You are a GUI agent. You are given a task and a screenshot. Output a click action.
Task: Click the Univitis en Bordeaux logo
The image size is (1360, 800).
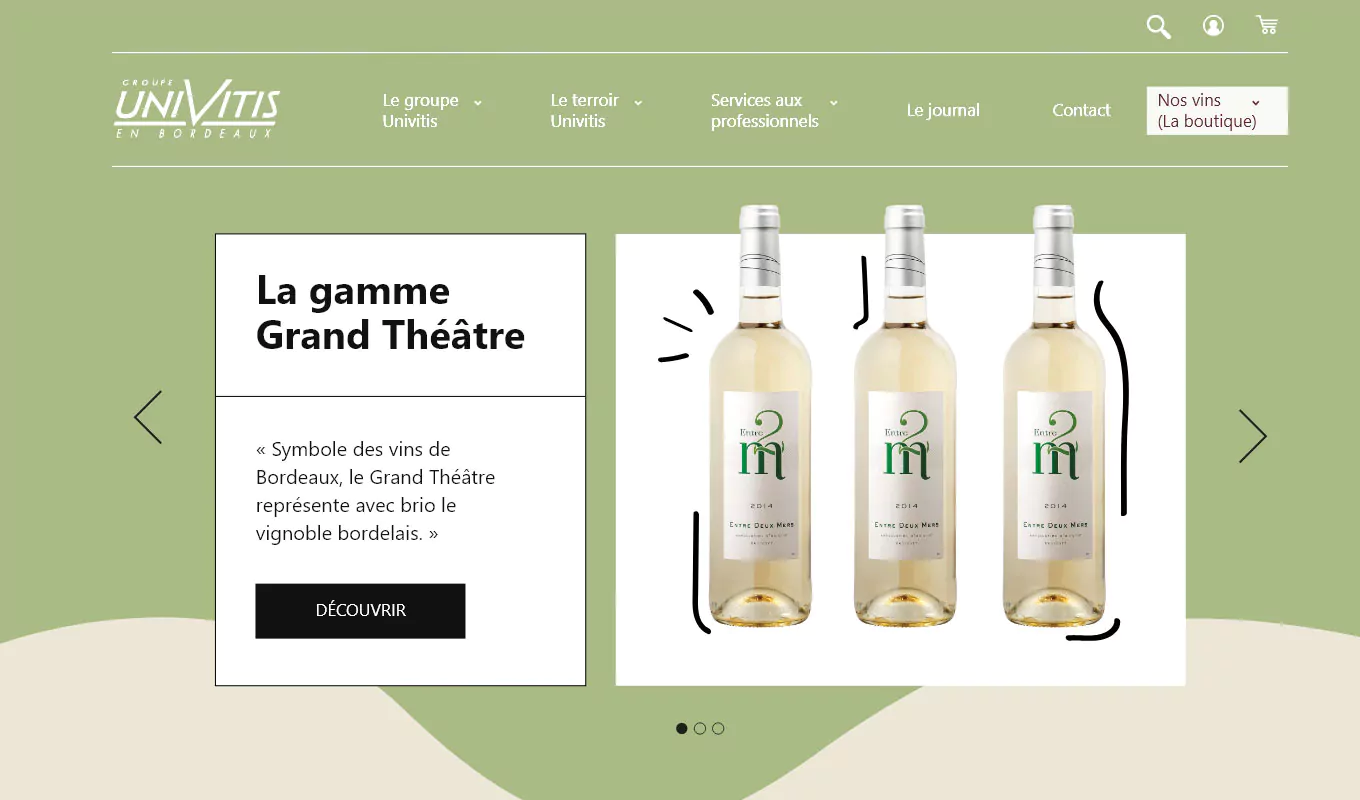pyautogui.click(x=196, y=107)
